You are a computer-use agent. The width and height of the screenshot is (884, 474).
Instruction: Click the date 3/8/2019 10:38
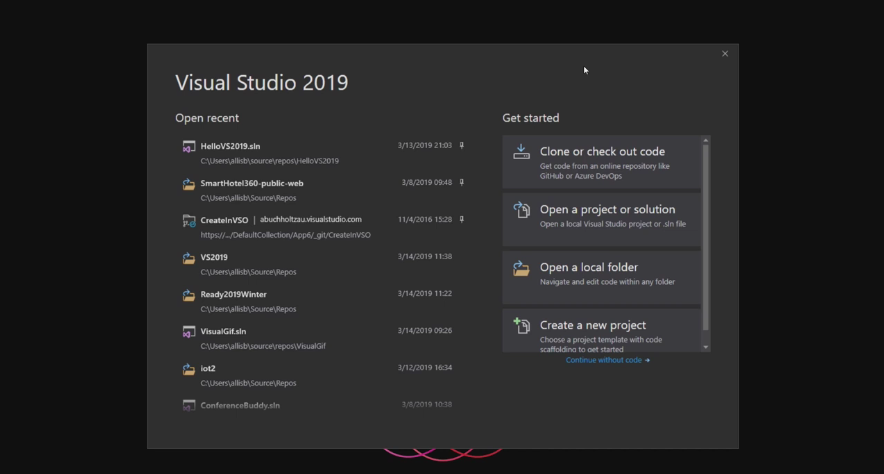427,405
